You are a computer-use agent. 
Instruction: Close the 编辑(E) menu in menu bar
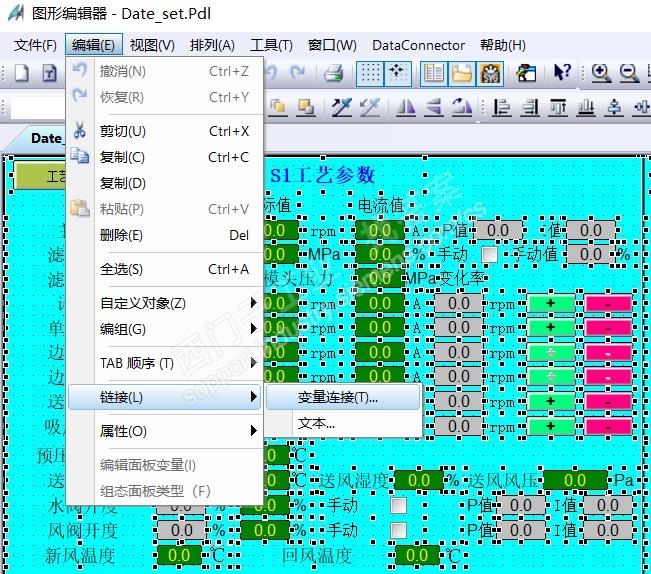[x=93, y=45]
